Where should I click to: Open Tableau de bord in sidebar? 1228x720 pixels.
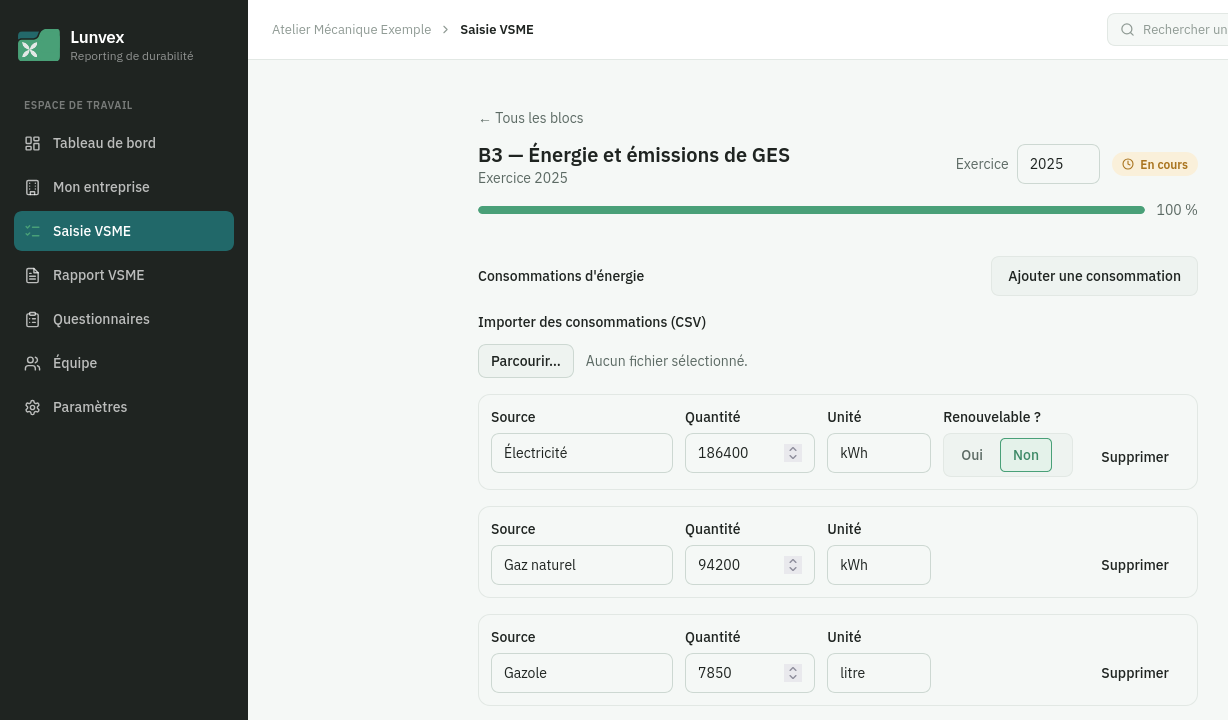(124, 143)
